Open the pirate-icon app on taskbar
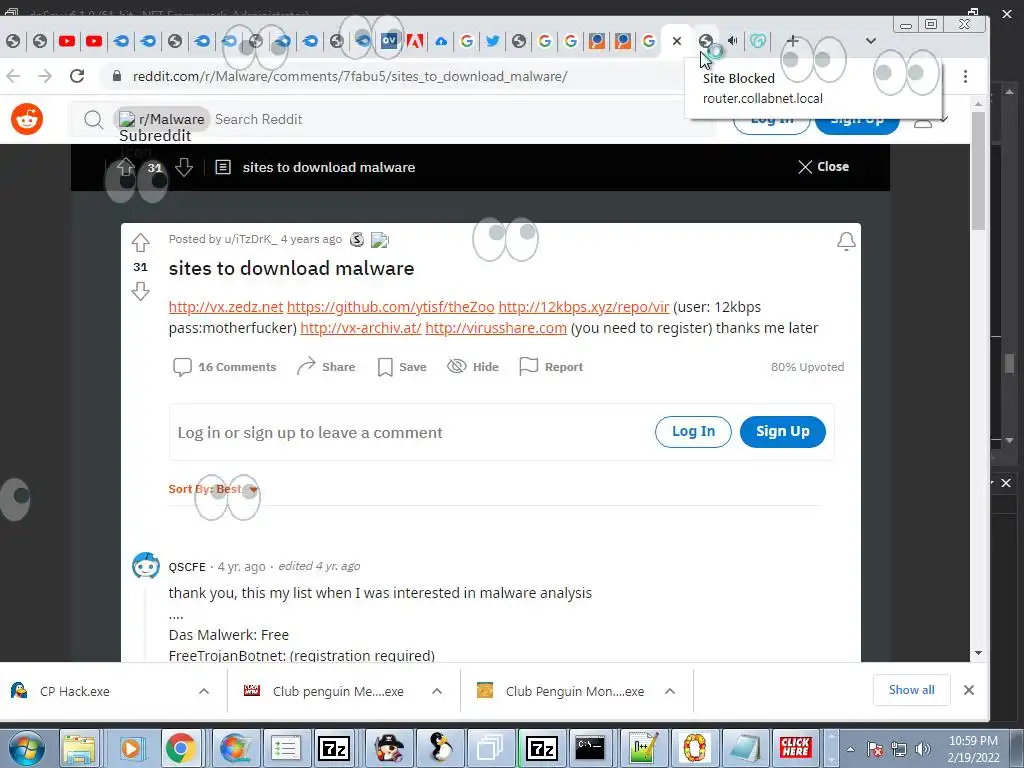 coord(387,748)
